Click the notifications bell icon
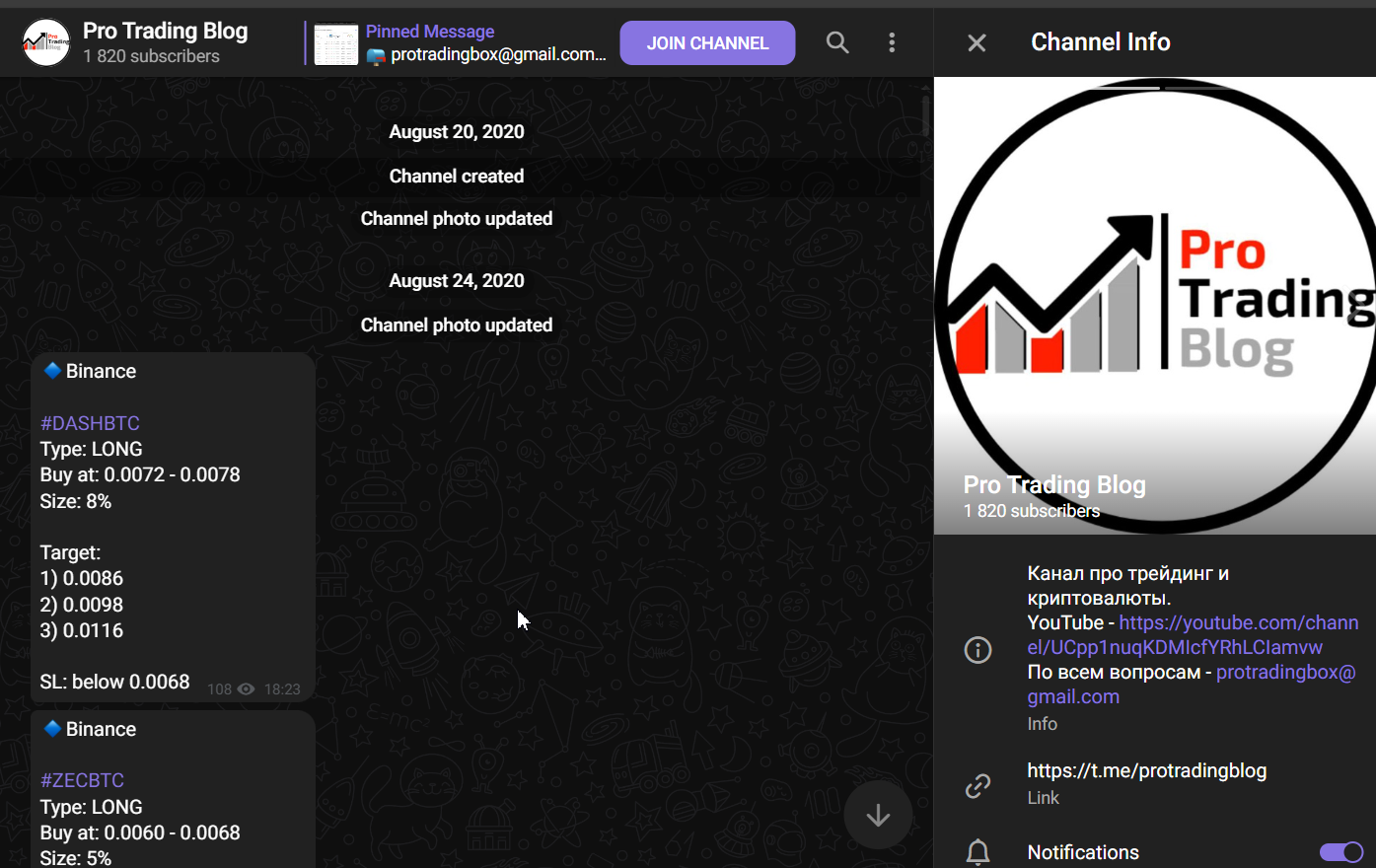 (x=978, y=852)
